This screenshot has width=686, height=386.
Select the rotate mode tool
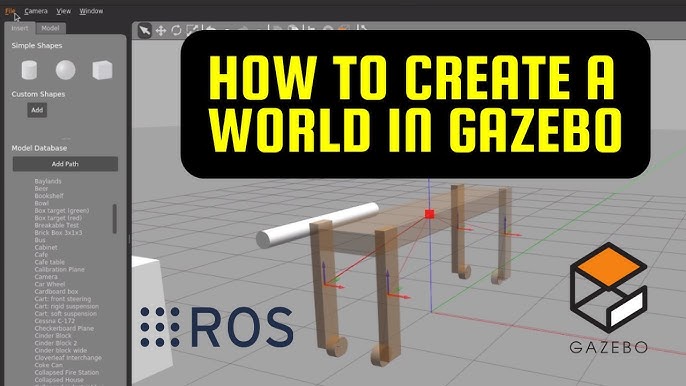click(x=176, y=30)
